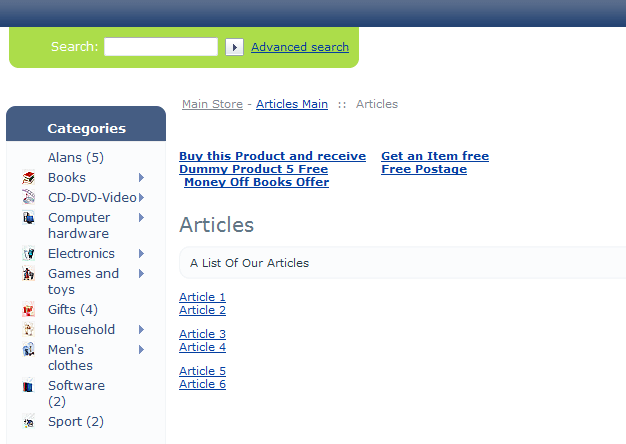Click the CD-DVD-Video category icon

click(x=28, y=198)
